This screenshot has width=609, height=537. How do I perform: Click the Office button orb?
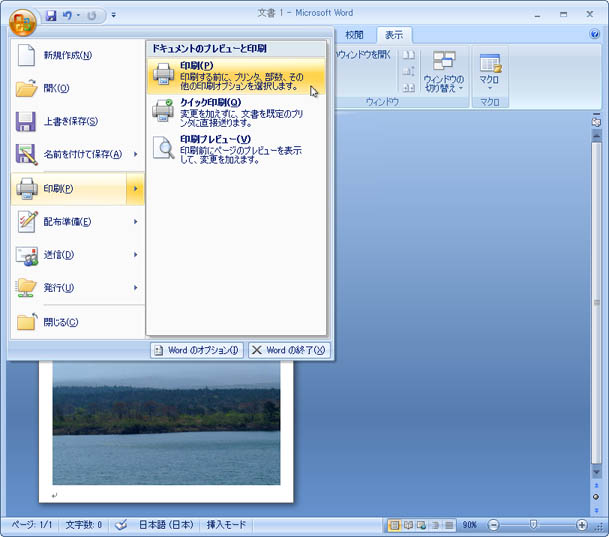pos(22,21)
